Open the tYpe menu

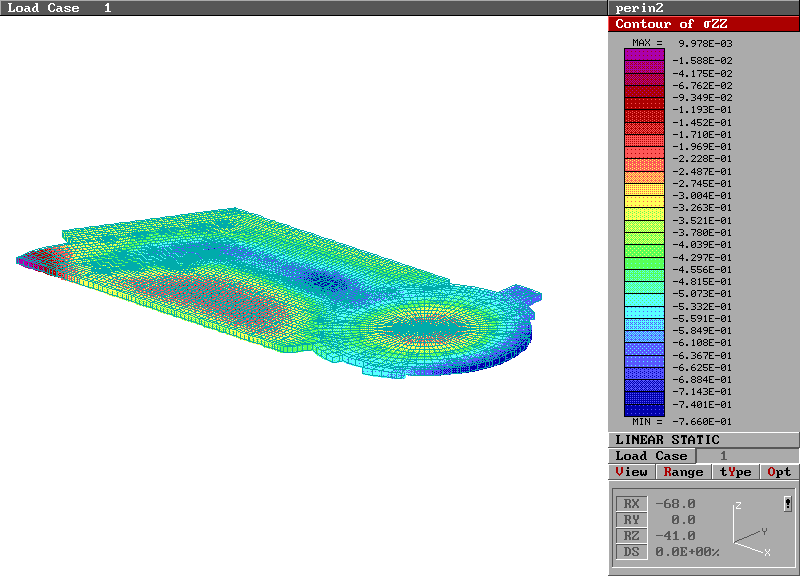point(734,471)
